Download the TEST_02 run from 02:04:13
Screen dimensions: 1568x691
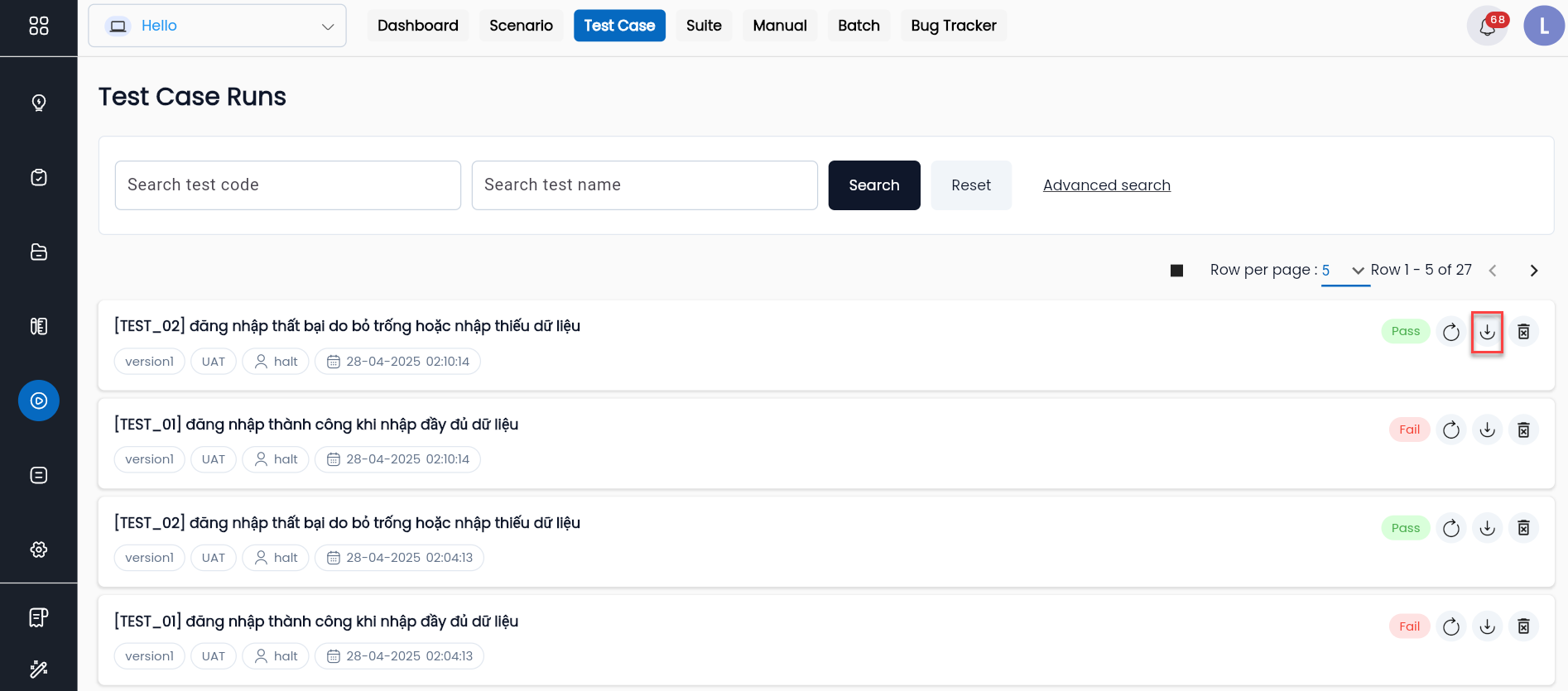[1488, 528]
